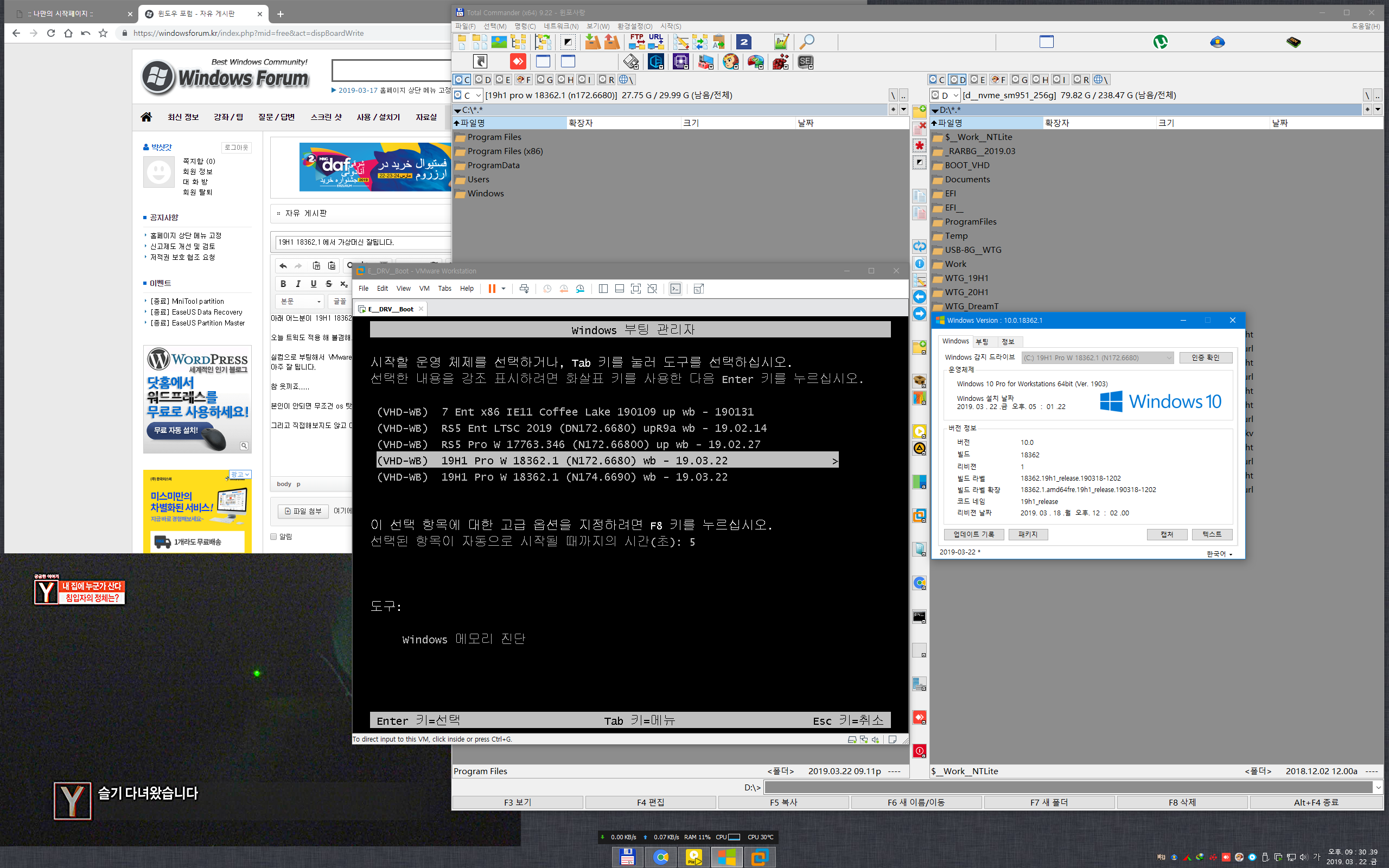Click the VMware enter full screen icon
1389x868 pixels.
point(636,289)
